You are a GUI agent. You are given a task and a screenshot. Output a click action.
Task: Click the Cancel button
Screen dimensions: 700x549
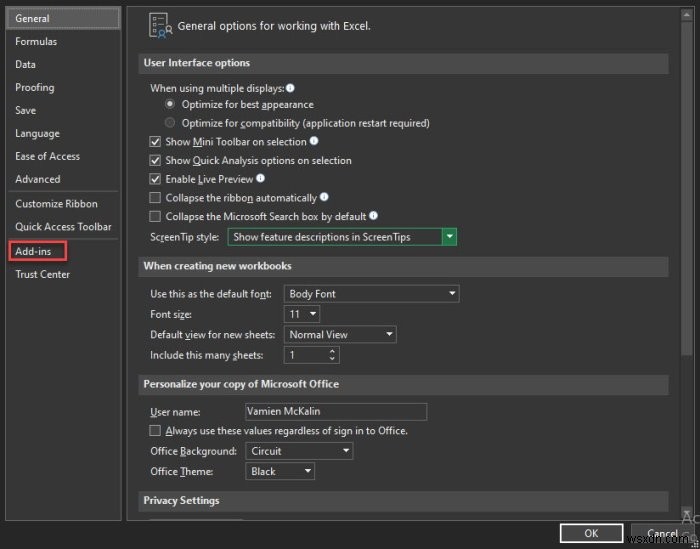662,533
